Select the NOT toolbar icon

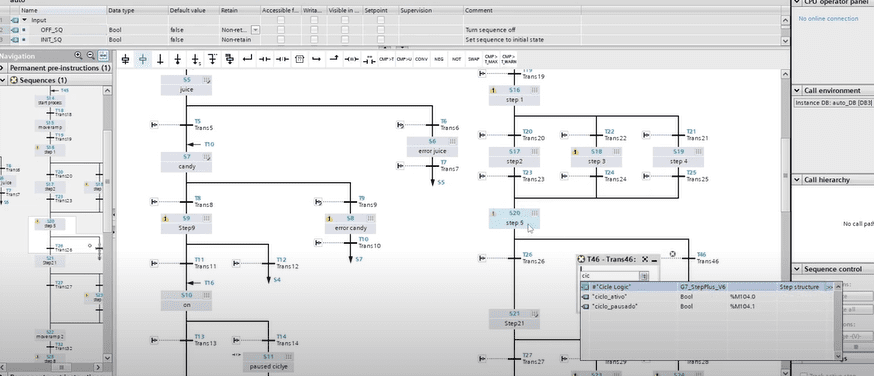456,58
